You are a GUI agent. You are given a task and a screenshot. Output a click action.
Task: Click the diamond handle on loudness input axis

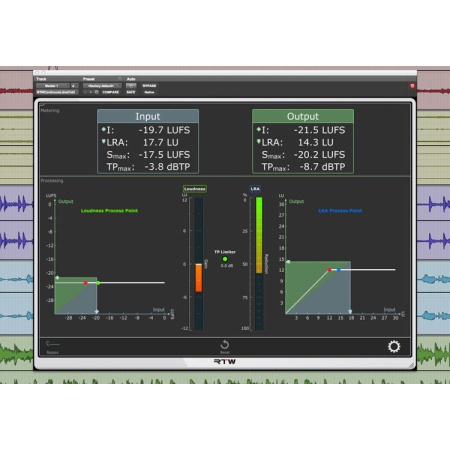97,312
